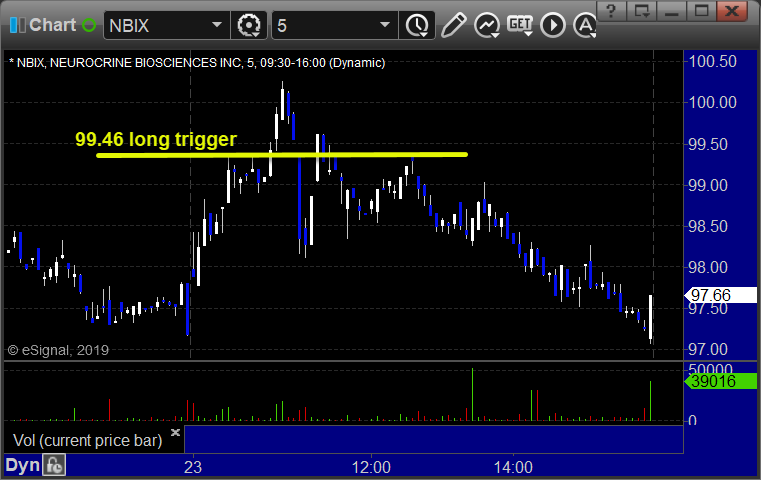
Task: Open chart settings gear icon
Action: tap(248, 25)
